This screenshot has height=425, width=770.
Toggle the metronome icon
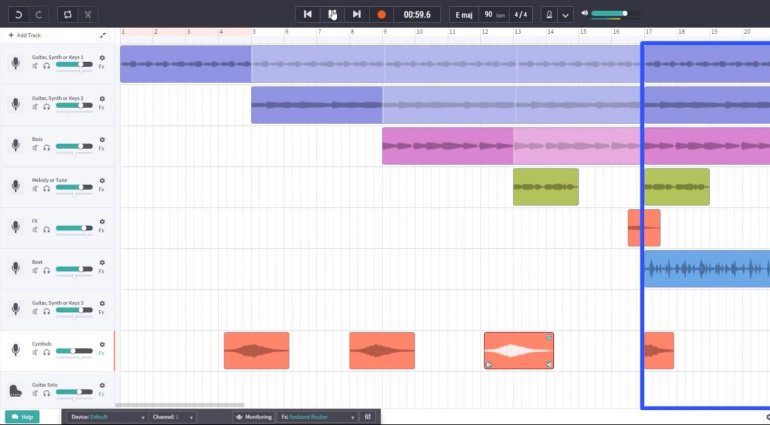coord(548,15)
